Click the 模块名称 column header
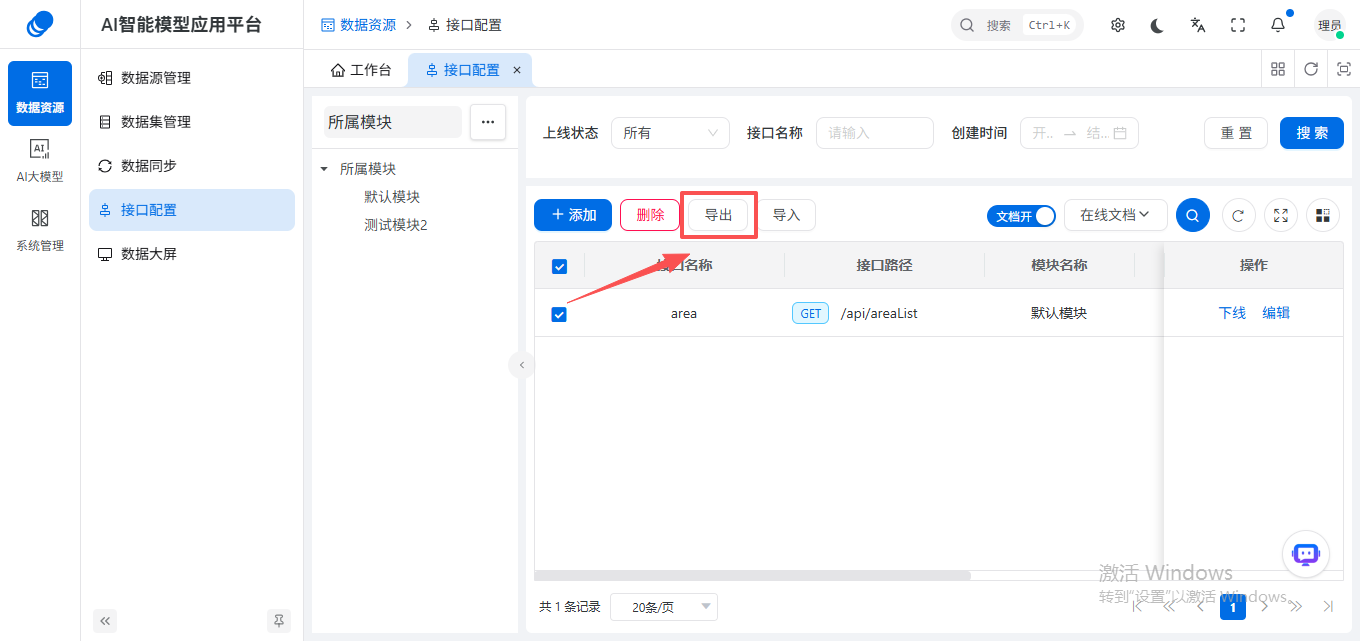Image resolution: width=1360 pixels, height=641 pixels. click(1059, 265)
